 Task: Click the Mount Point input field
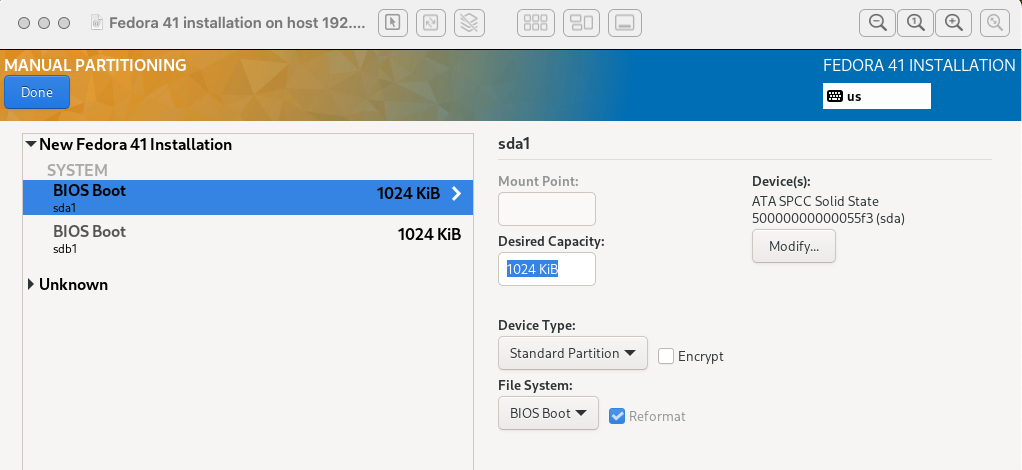pos(547,209)
